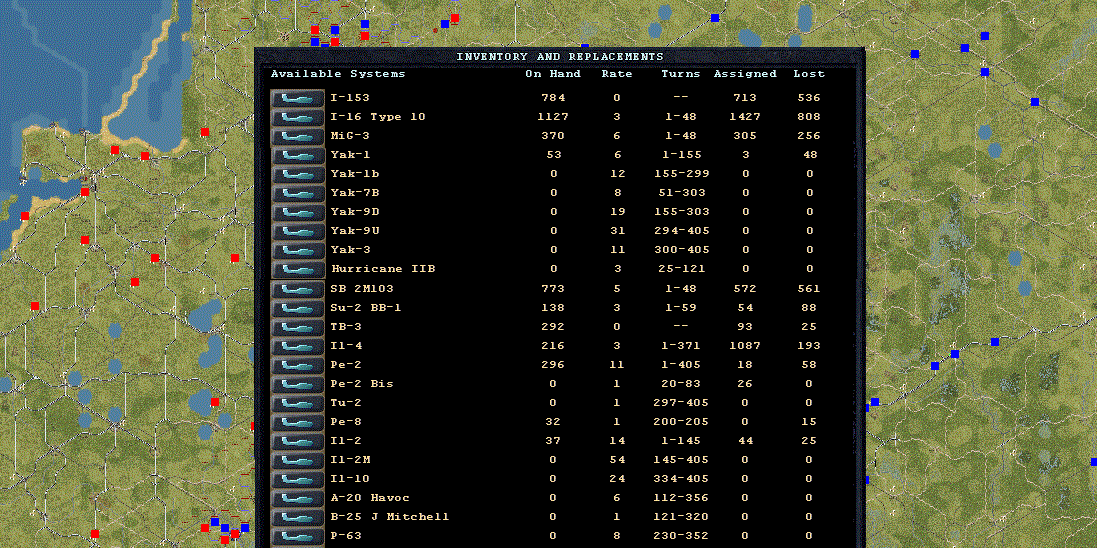1097x548 pixels.
Task: Click the Inventory and Replacements title
Action: 560,57
